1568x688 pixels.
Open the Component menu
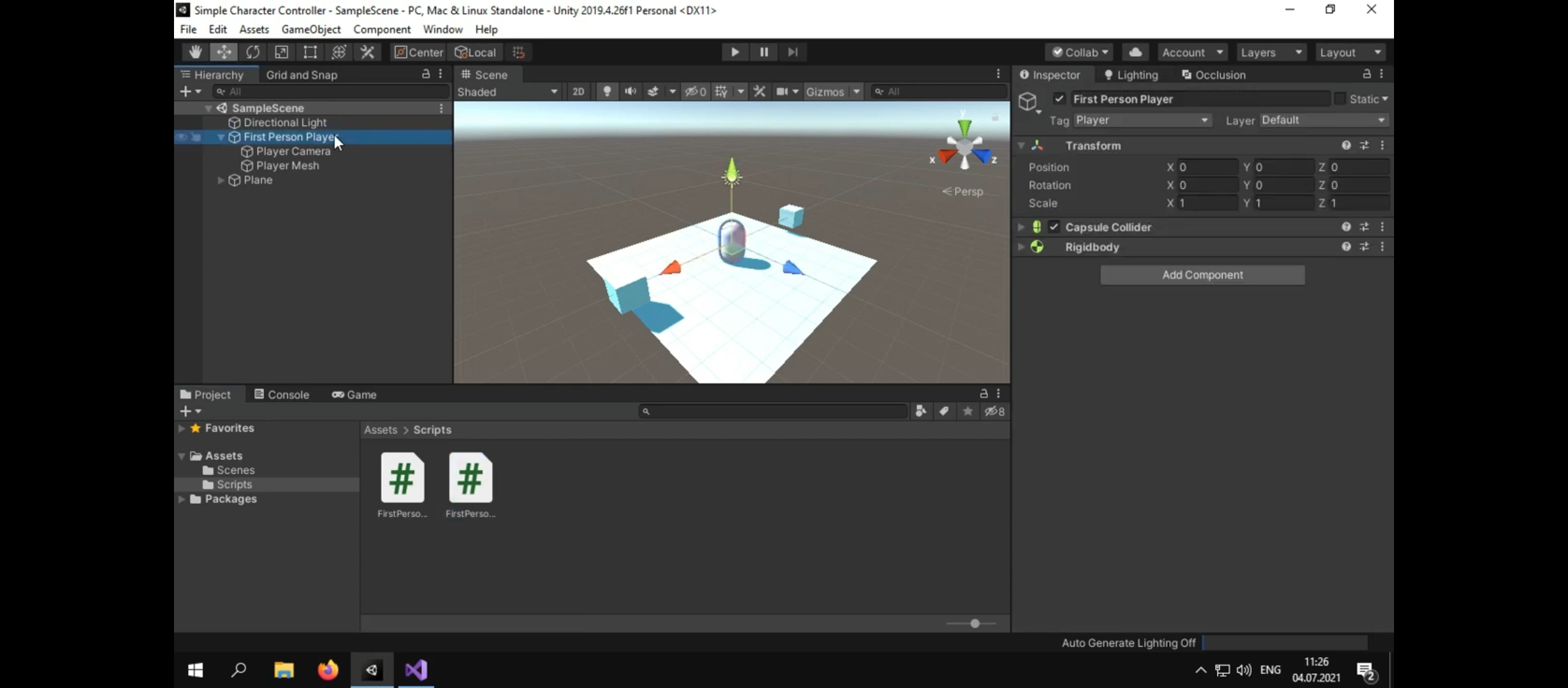click(382, 29)
